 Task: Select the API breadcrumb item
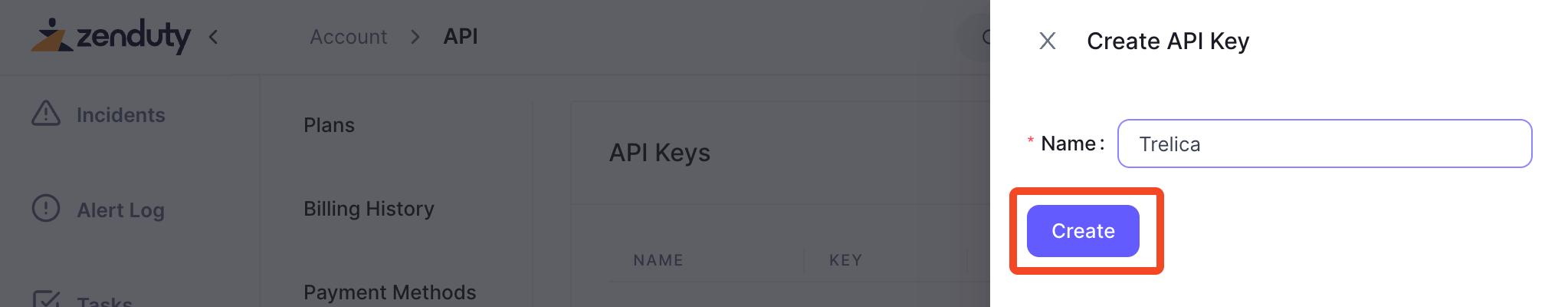[461, 36]
